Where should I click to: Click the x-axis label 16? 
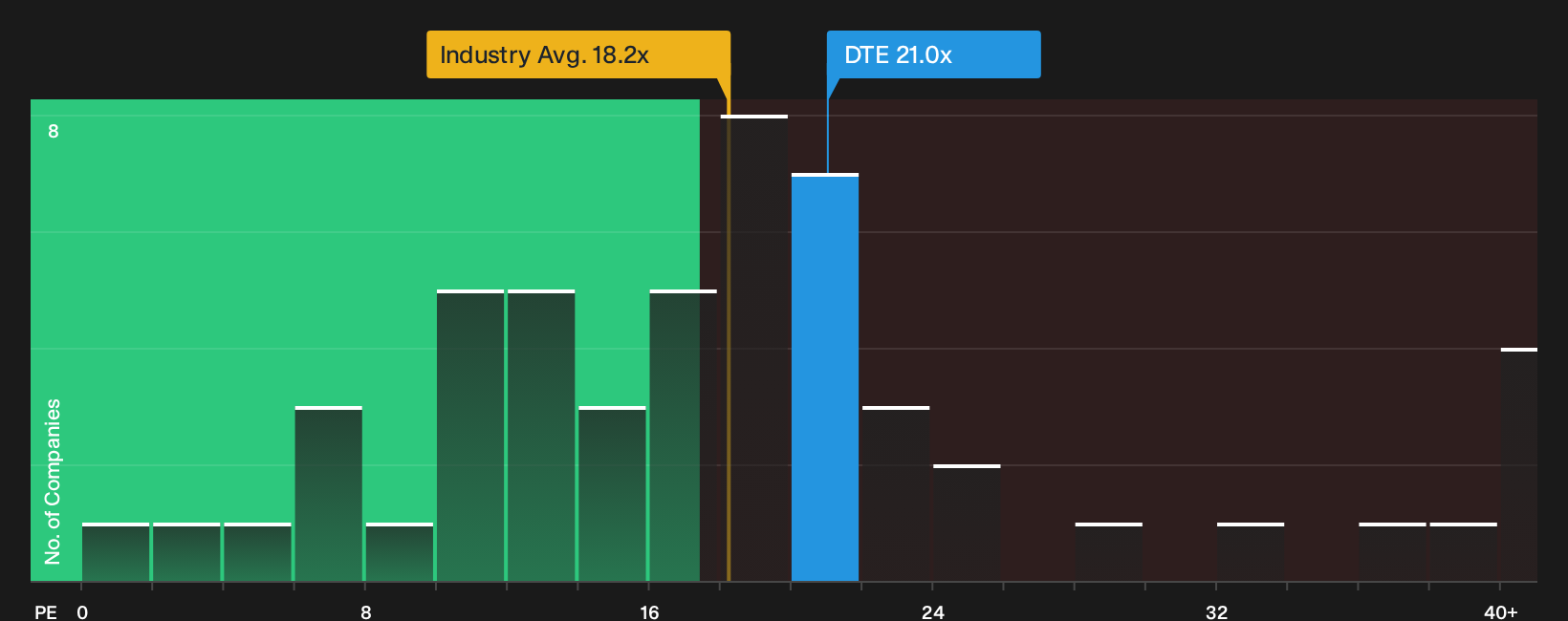(x=649, y=612)
